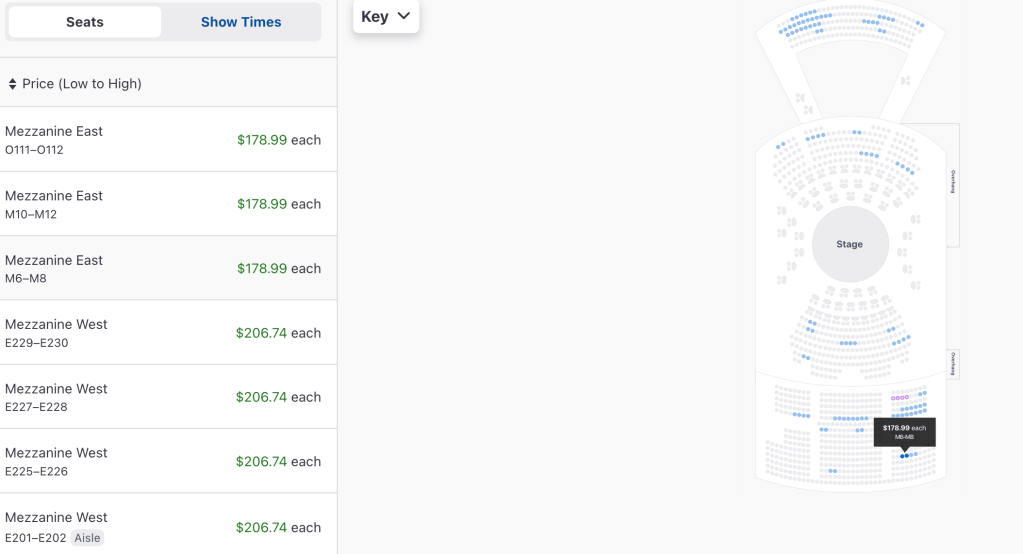Image resolution: width=1023 pixels, height=554 pixels.
Task: Click the $178.99 each map tooltip
Action: click(904, 432)
